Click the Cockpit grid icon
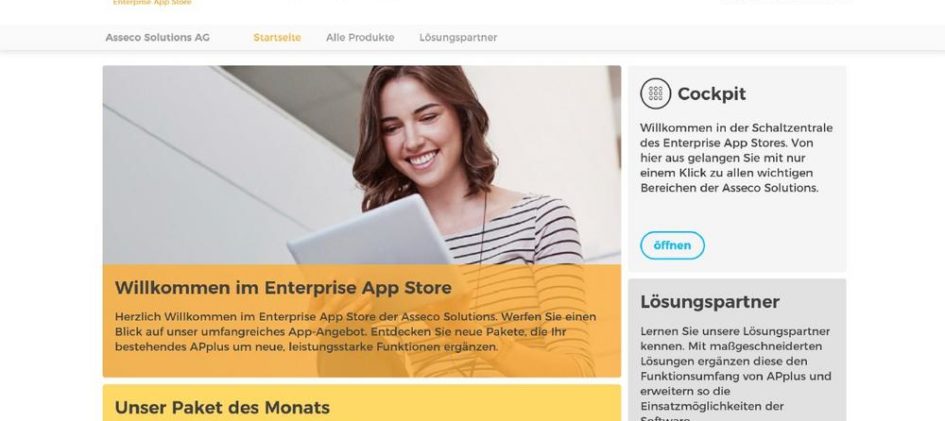The height and width of the screenshot is (421, 945). pyautogui.click(x=655, y=93)
